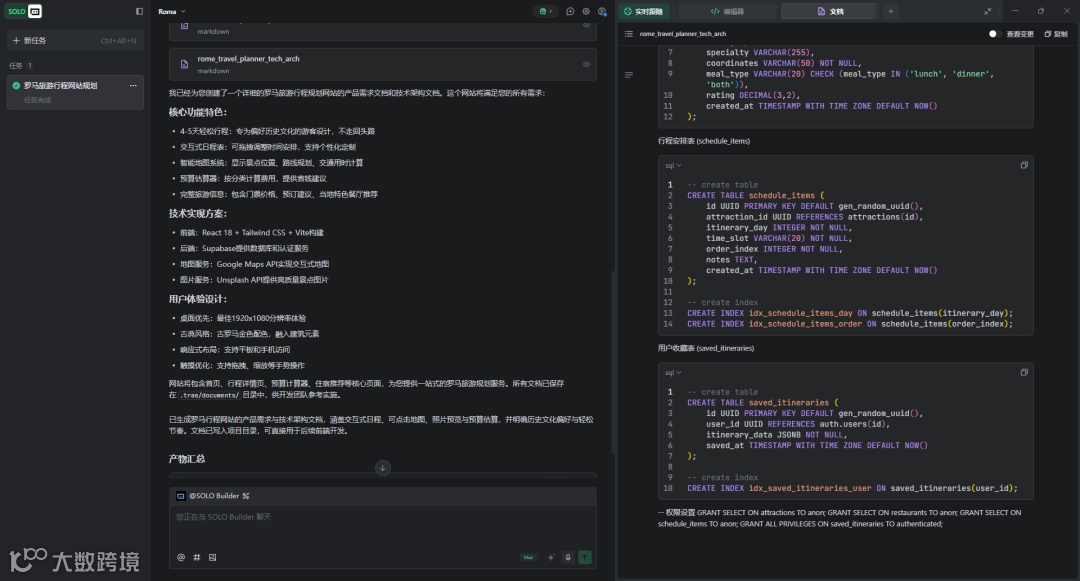Open the green agent dropdown in header
The width and height of the screenshot is (1080, 581).
pyautogui.click(x=546, y=12)
